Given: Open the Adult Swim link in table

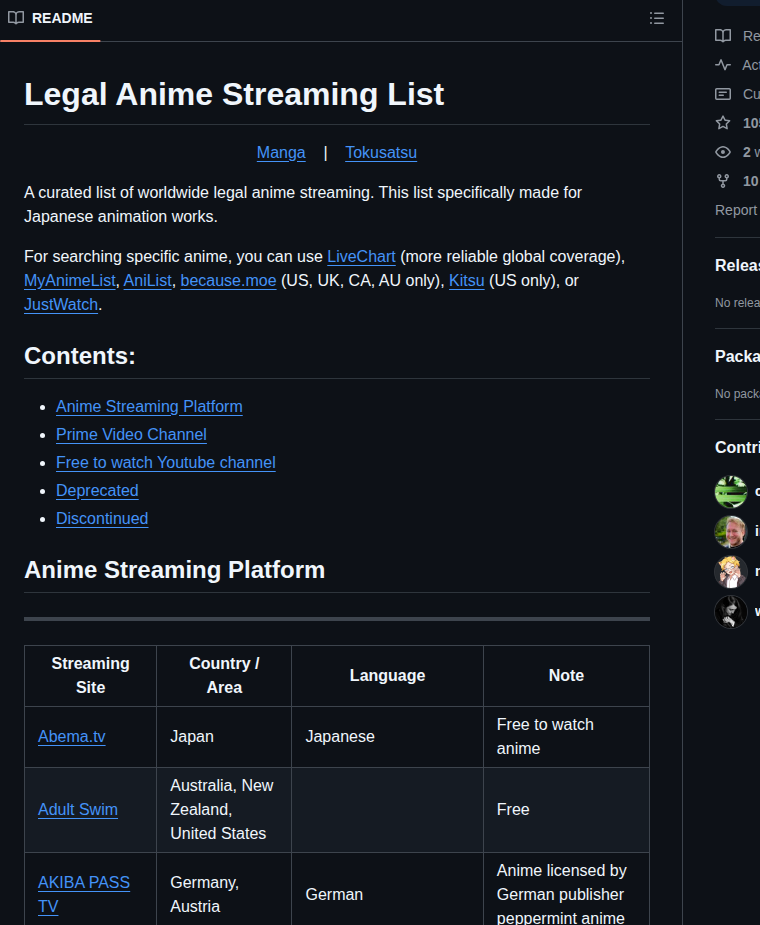Looking at the screenshot, I should 78,810.
